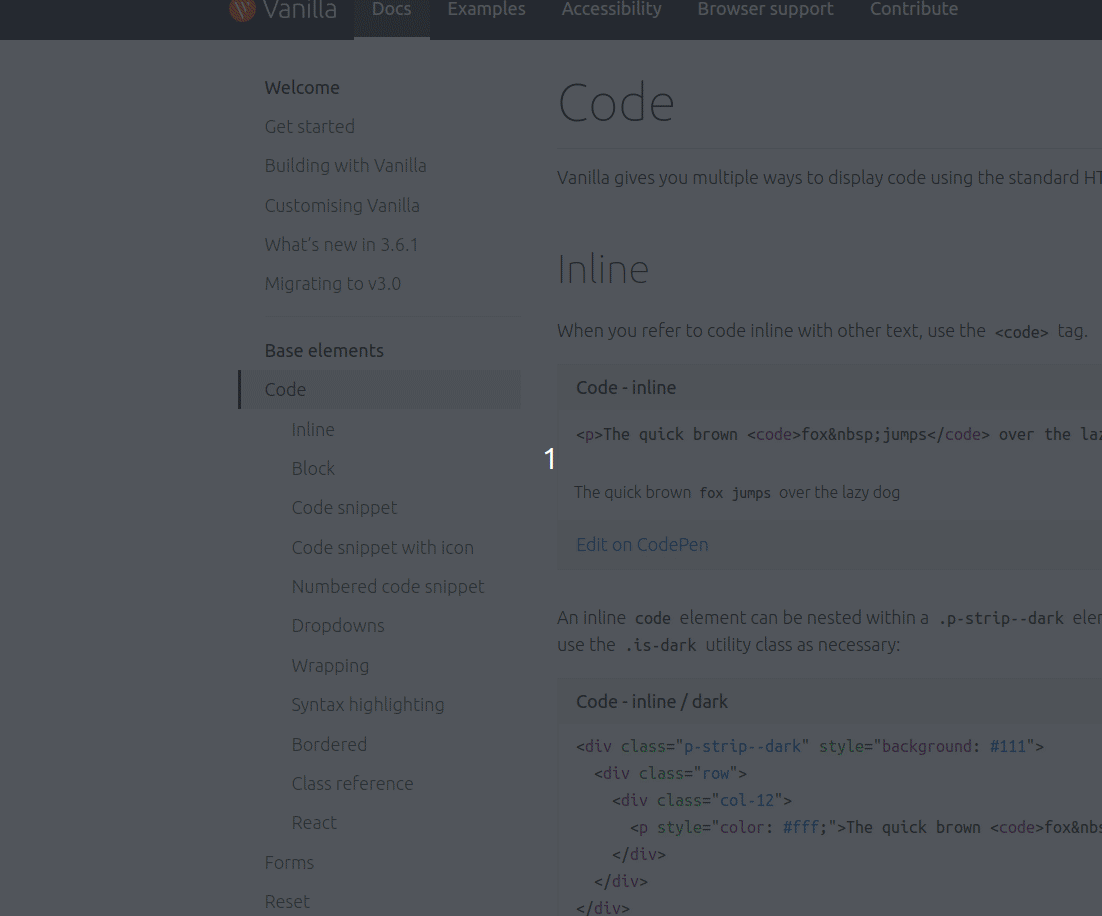Image resolution: width=1102 pixels, height=916 pixels.
Task: Jump to the Dropdowns section
Action: tap(338, 626)
